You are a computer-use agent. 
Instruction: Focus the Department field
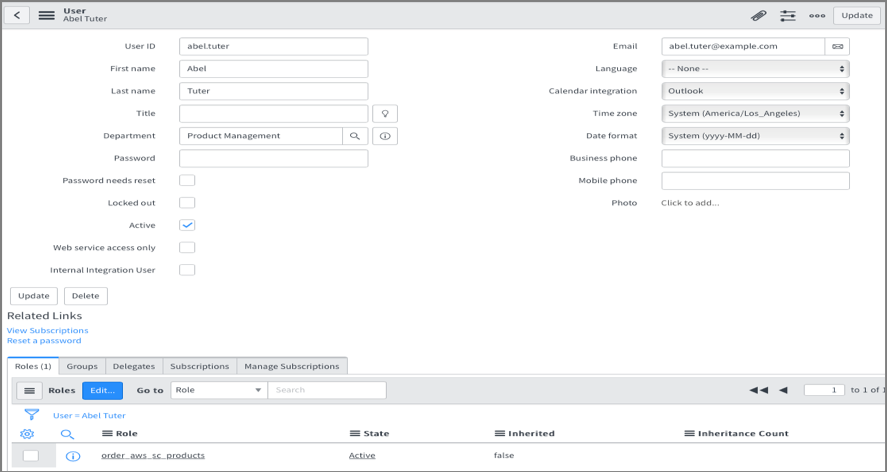point(261,136)
